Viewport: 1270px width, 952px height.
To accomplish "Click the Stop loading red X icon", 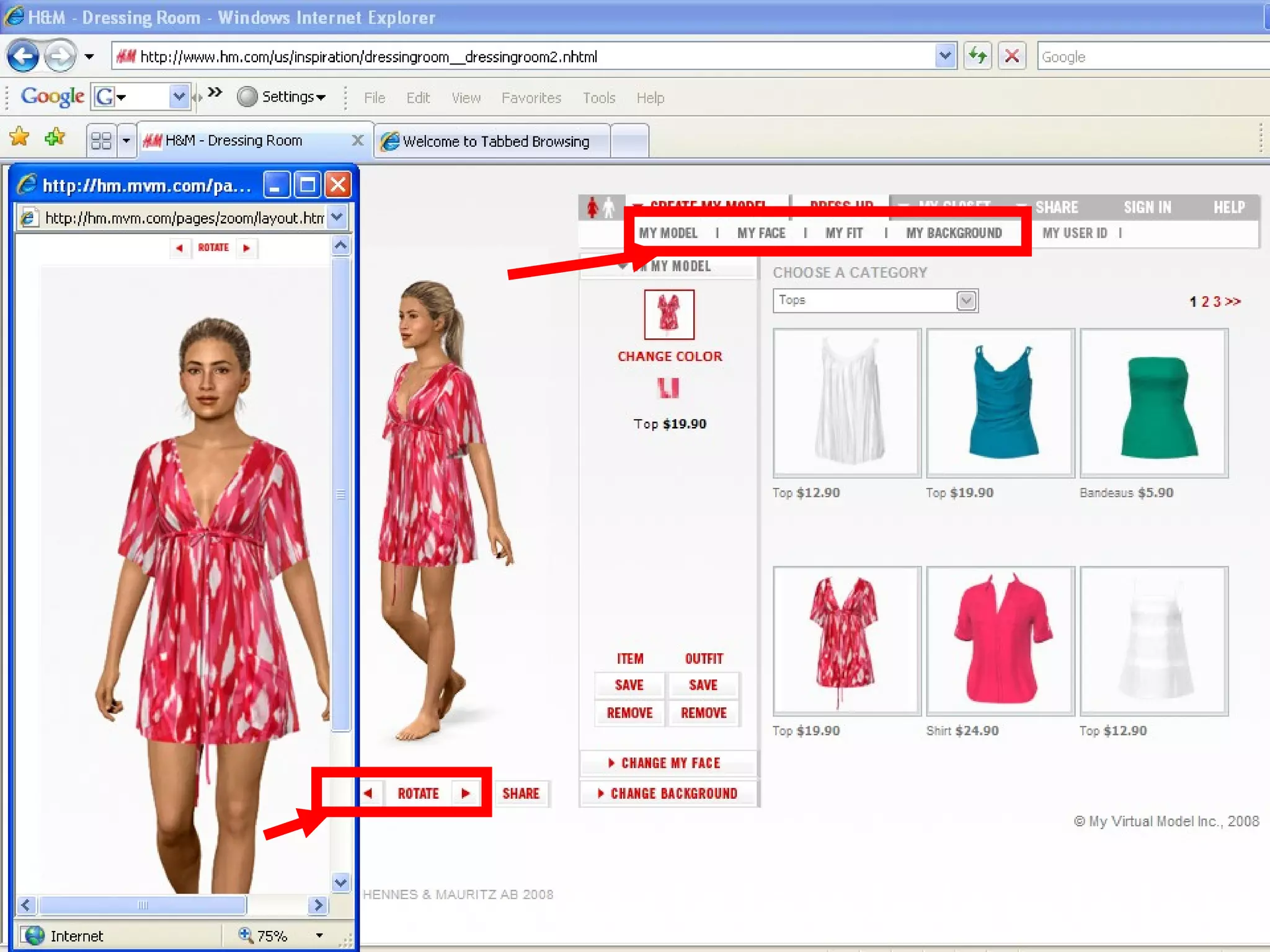I will coord(1011,56).
